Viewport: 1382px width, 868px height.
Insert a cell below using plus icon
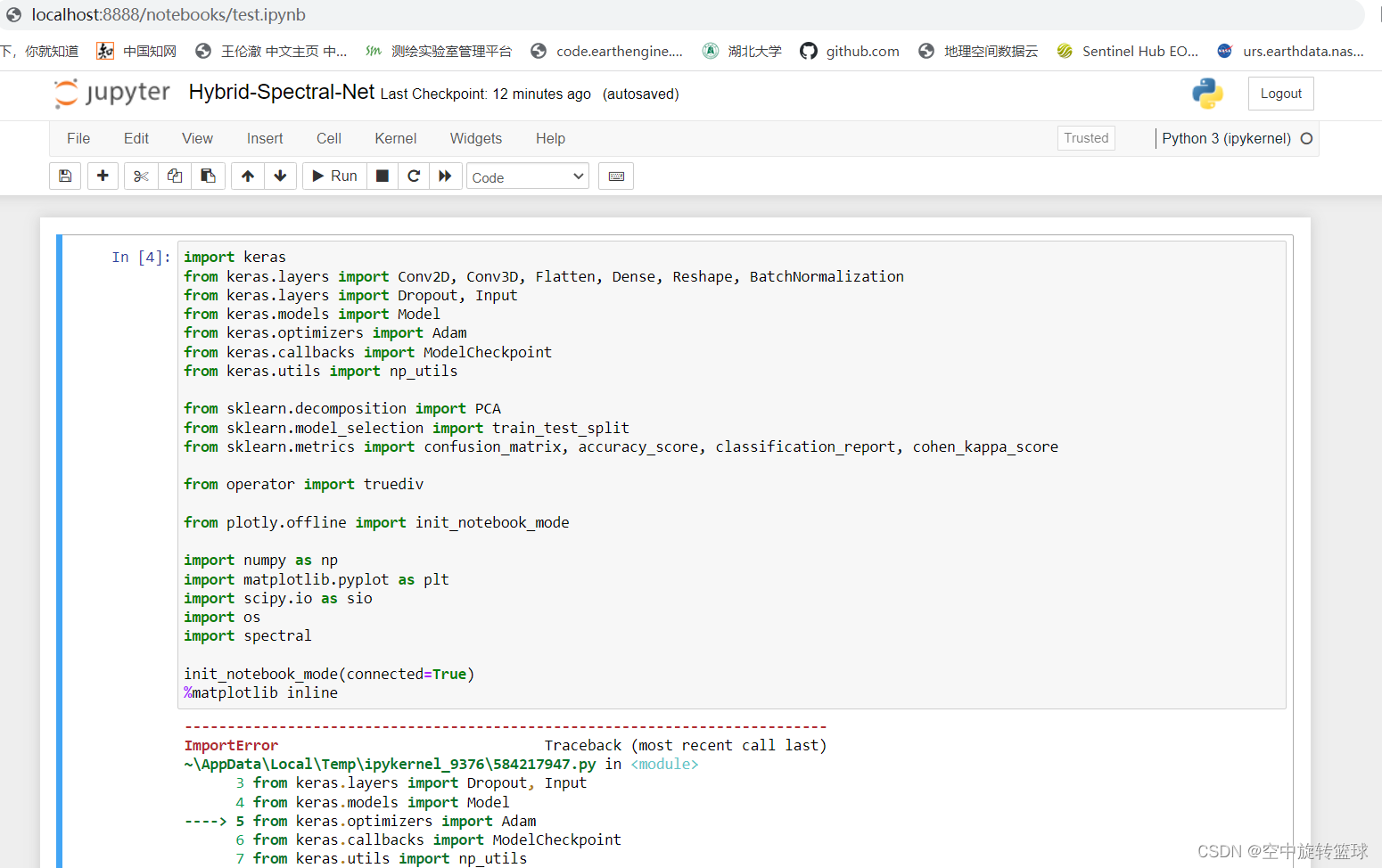tap(103, 176)
